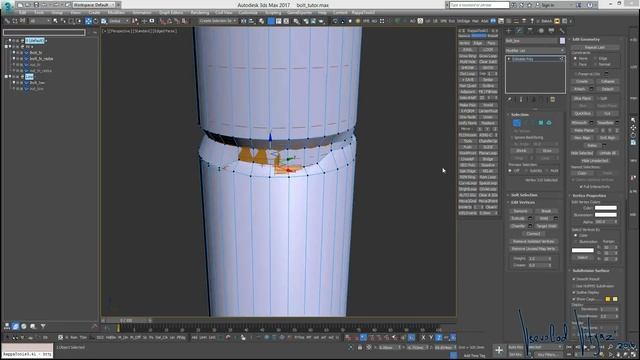Toggle Full Interactivity checkbox
640x360 pixels.
pos(581,187)
